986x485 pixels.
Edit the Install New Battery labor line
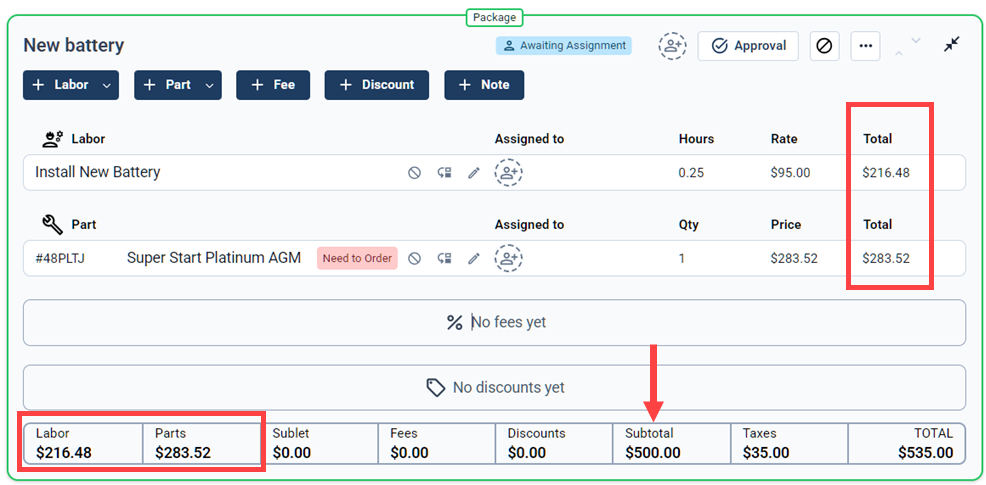(474, 172)
